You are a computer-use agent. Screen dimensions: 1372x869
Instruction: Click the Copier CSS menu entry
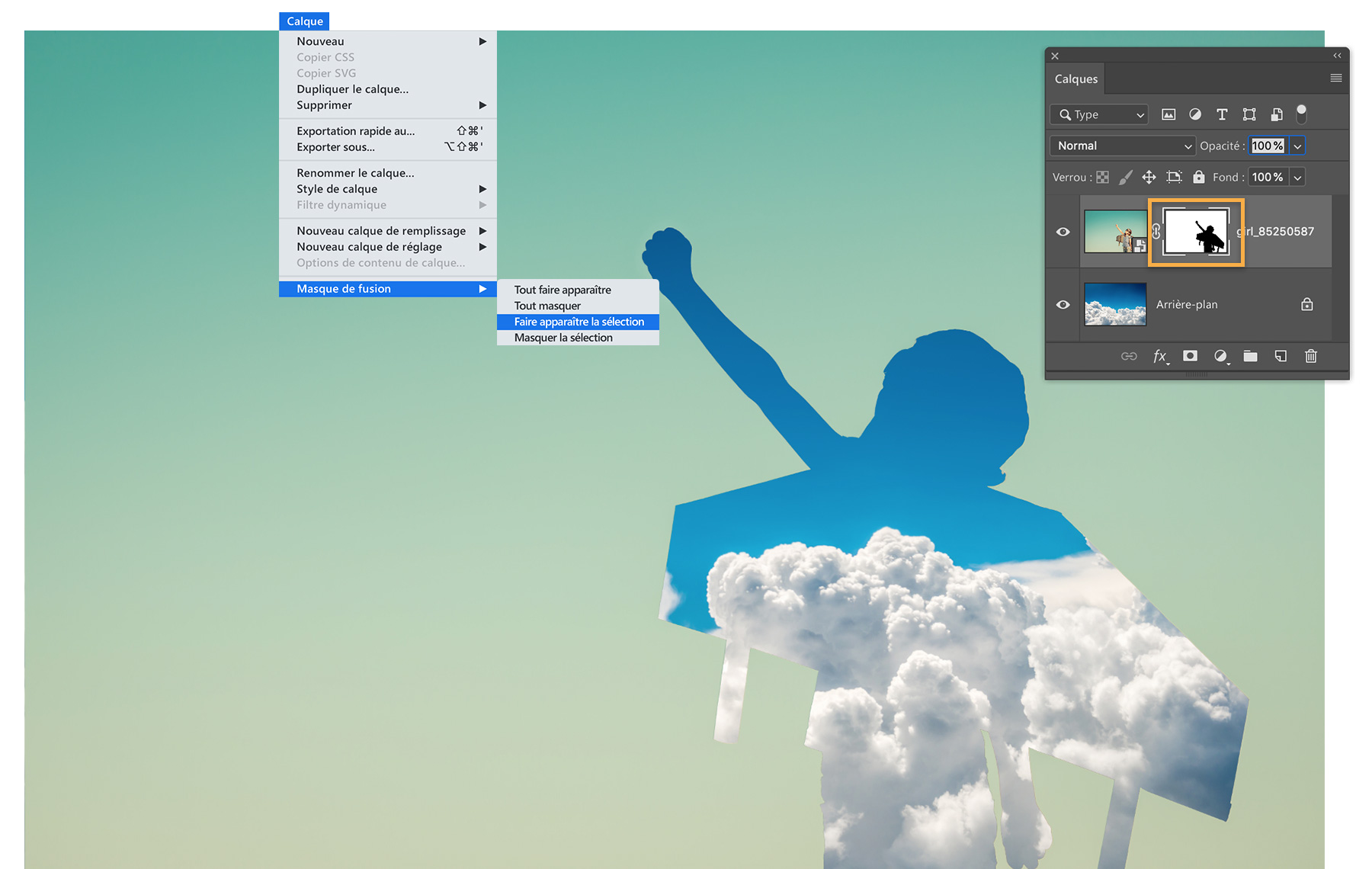pos(388,57)
